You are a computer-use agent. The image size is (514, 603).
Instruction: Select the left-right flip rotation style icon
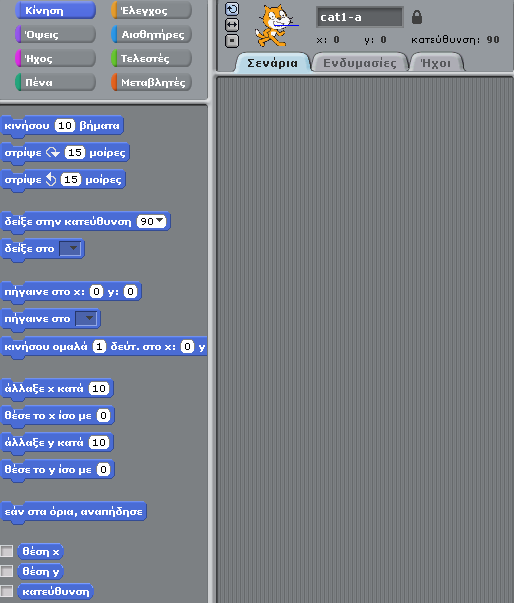232,25
